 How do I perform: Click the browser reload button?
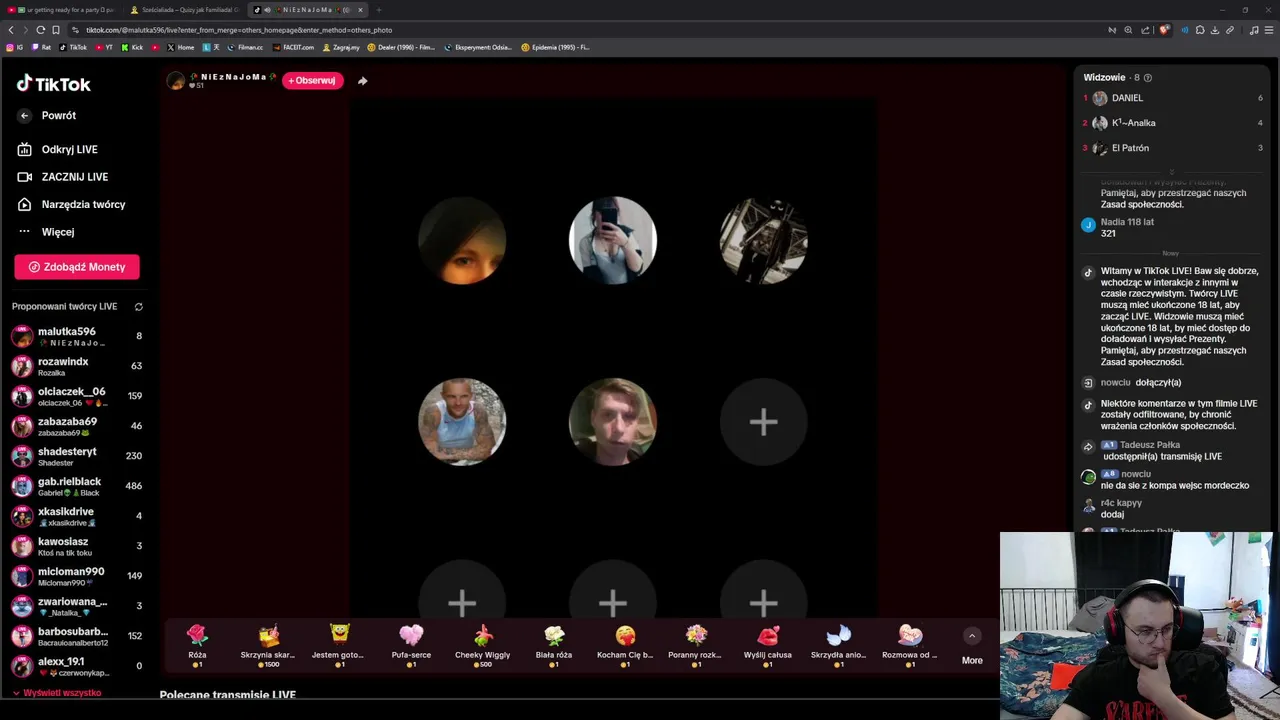coord(40,30)
